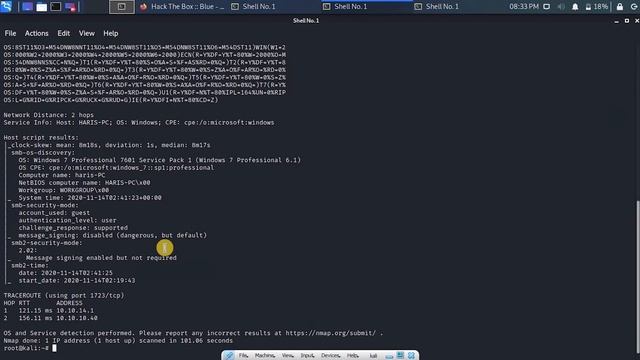Screen dimensions: 640x360
Task: Click the 'Windows 7 Professional 7601' OS line
Action: coord(159,160)
